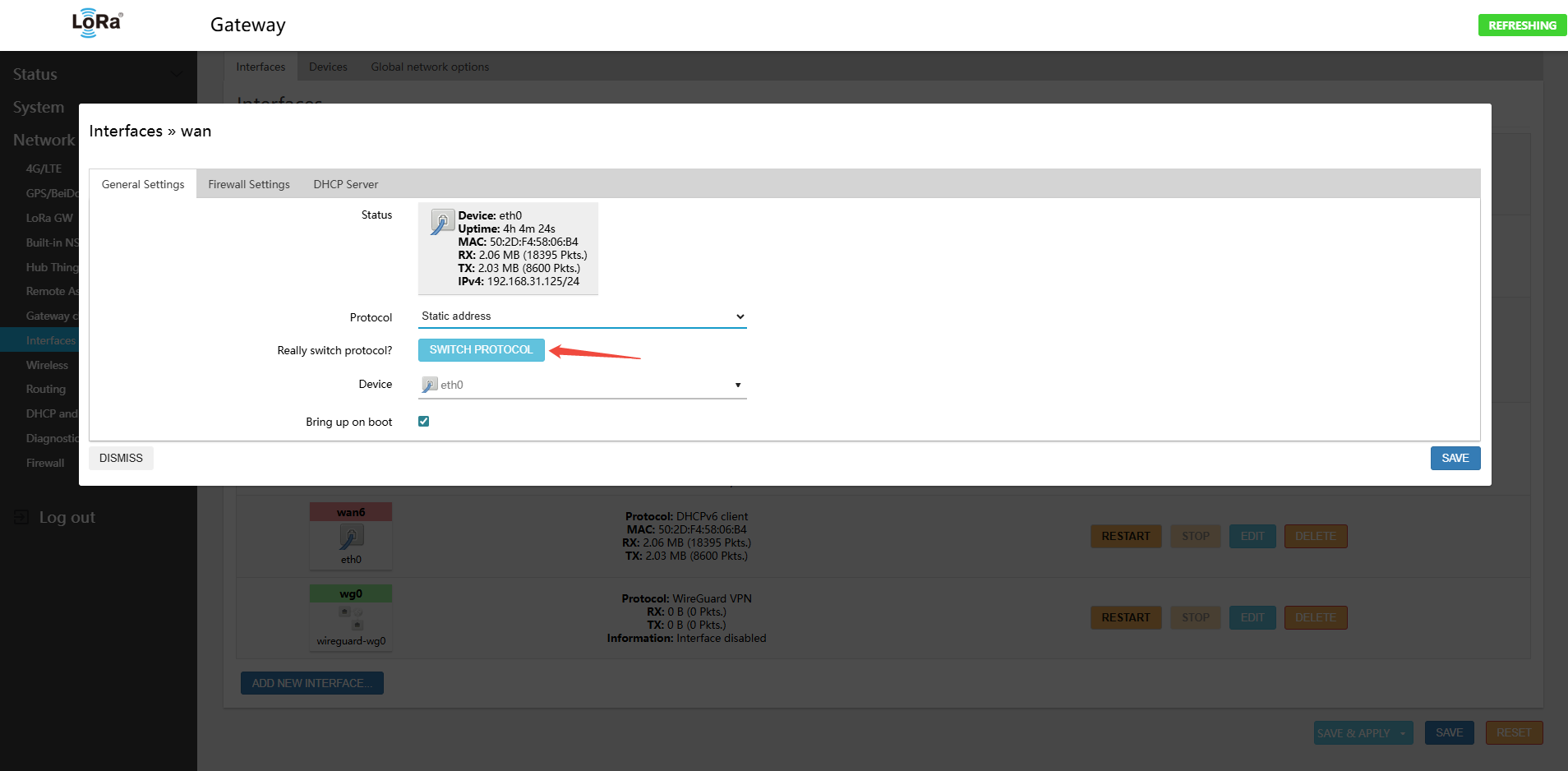Dismiss the wan interface dialog
The image size is (1568, 771).
coord(121,458)
